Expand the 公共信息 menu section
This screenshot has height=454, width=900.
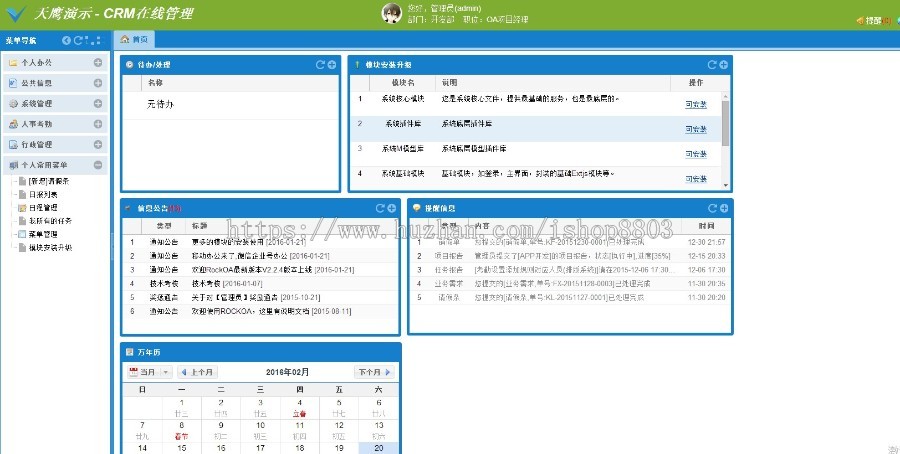point(98,83)
